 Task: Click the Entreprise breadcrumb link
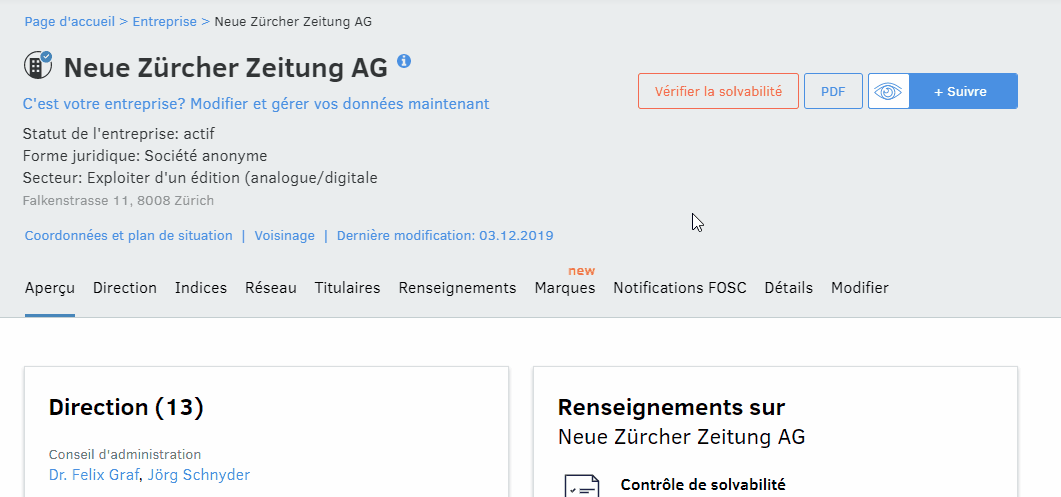[165, 21]
